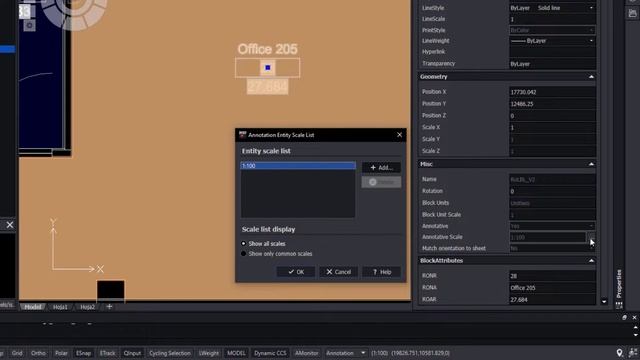Click the blue grip on the Office 205 block

[x=268, y=68]
